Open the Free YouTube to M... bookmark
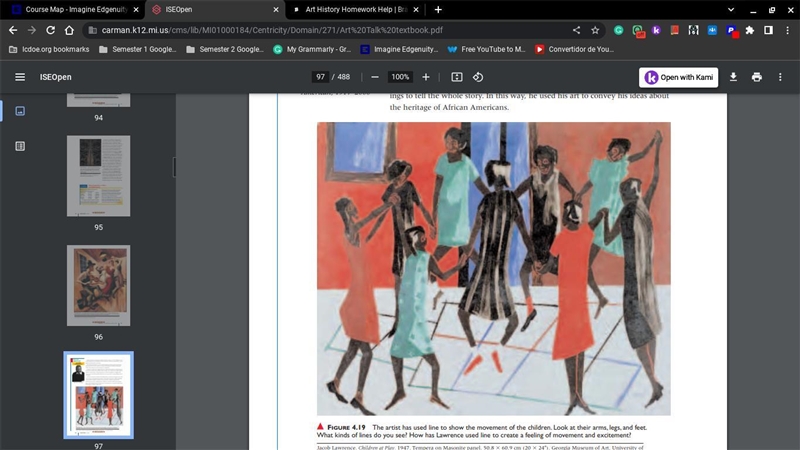The image size is (800, 450). pyautogui.click(x=487, y=49)
